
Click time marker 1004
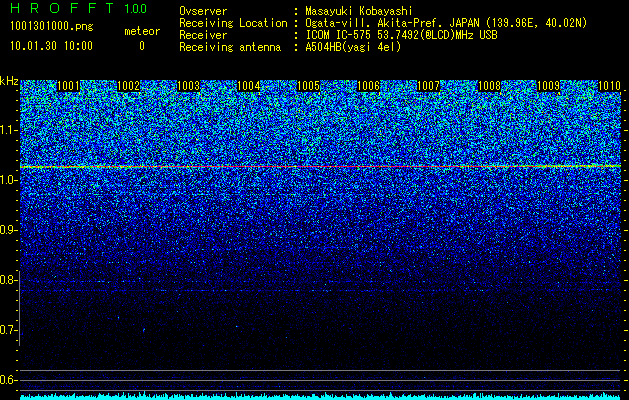(249, 86)
